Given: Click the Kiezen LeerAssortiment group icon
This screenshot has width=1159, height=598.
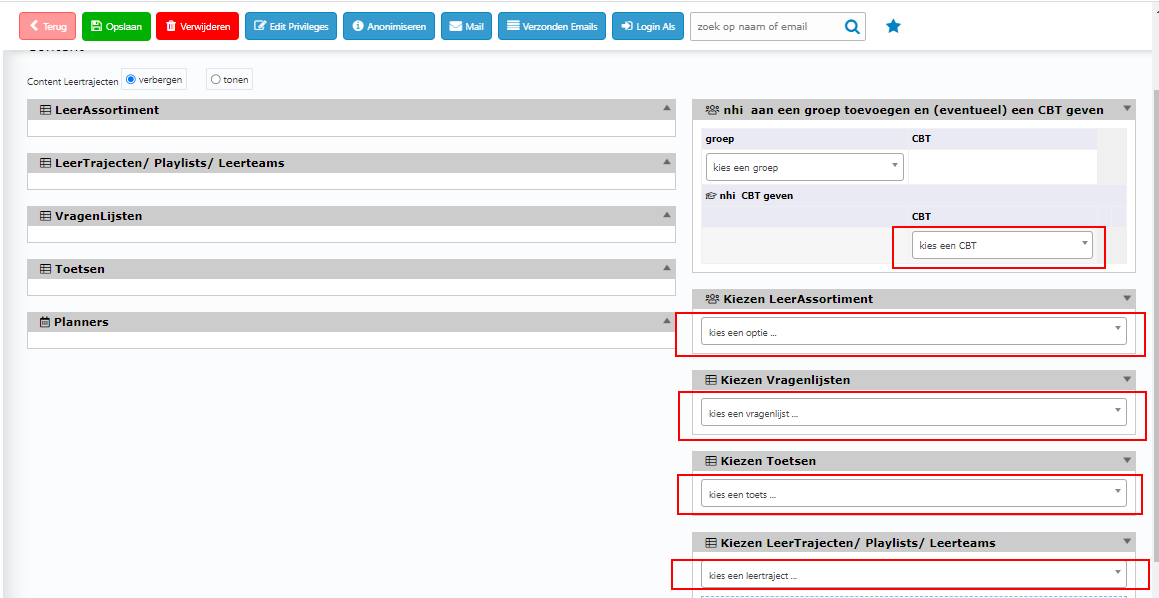Looking at the screenshot, I should tap(711, 299).
